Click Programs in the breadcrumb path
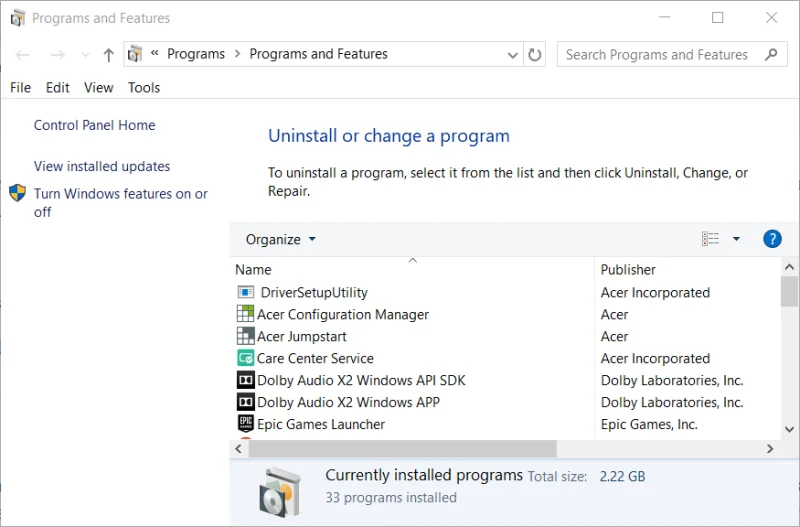Image resolution: width=800 pixels, height=527 pixels. (196, 54)
